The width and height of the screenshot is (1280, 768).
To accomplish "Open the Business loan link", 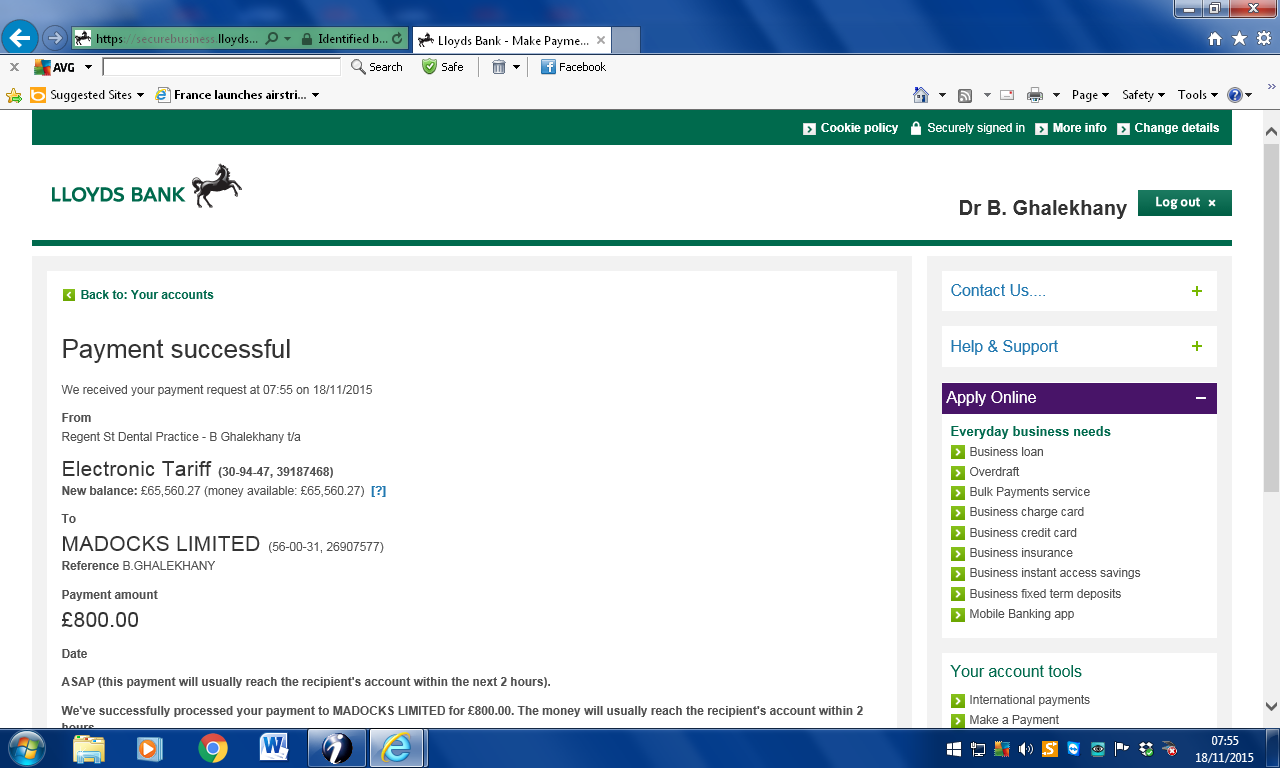I will pos(1006,452).
